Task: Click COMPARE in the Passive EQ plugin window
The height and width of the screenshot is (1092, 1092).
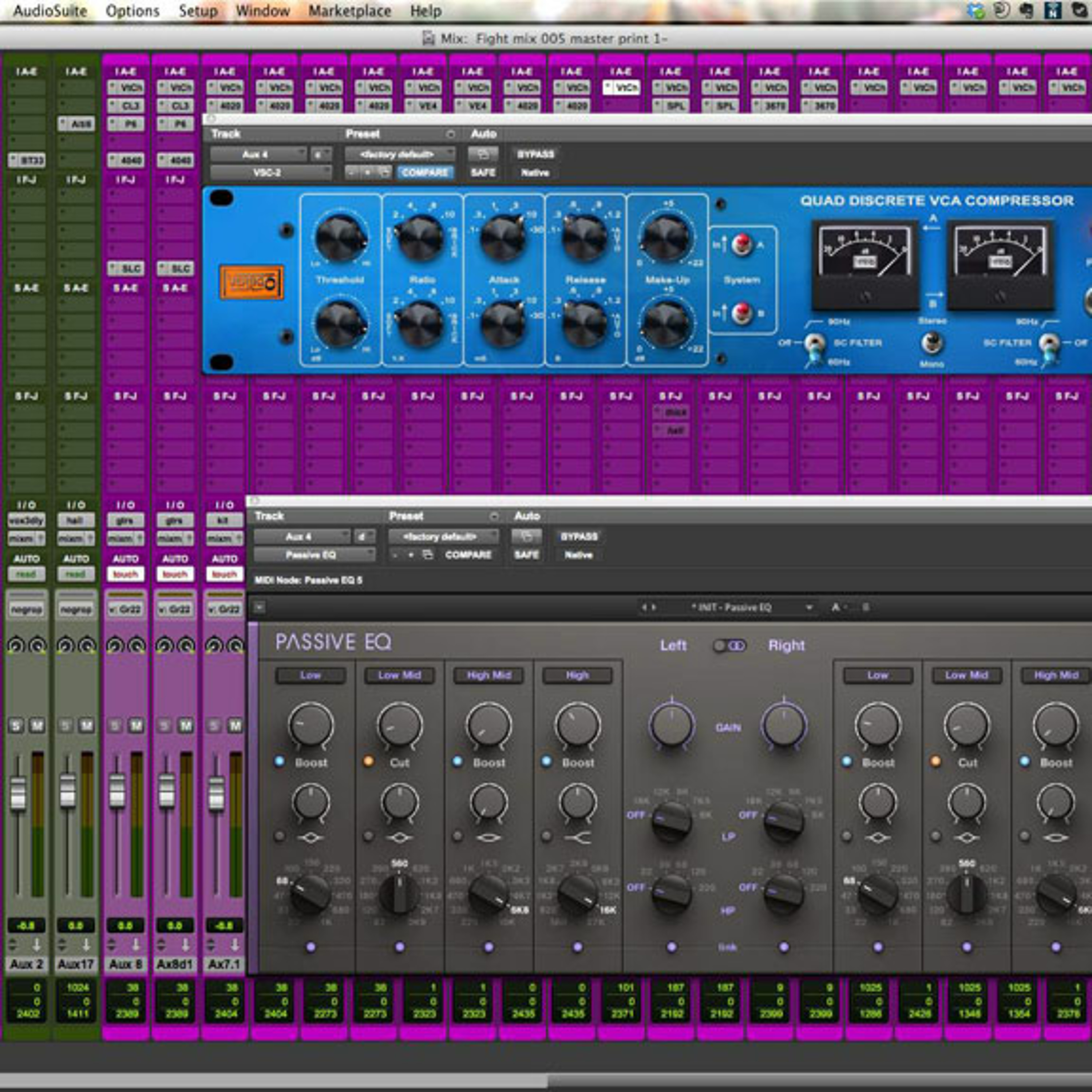Action: click(468, 554)
